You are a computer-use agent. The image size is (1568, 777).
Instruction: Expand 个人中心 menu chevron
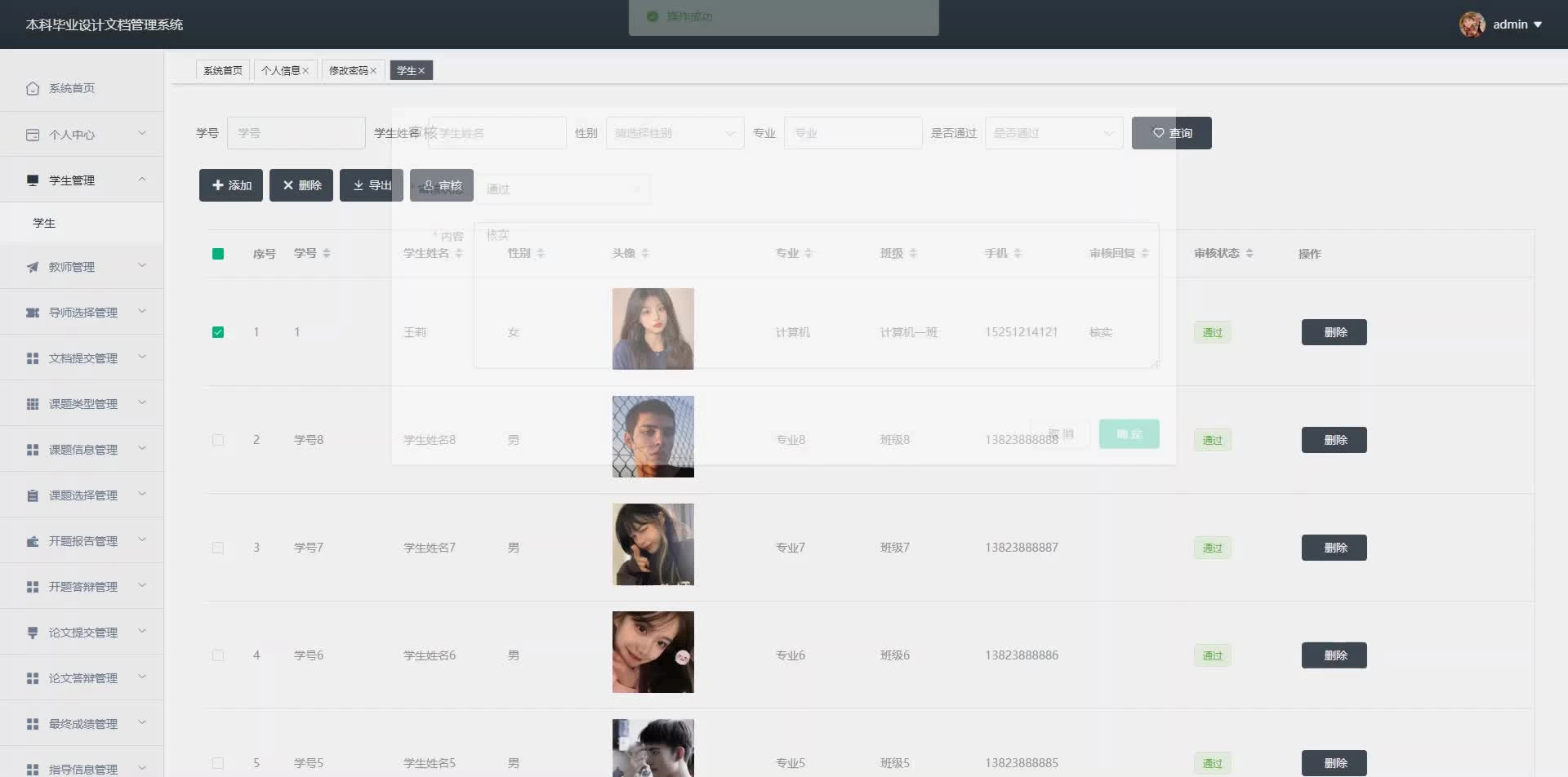[142, 133]
